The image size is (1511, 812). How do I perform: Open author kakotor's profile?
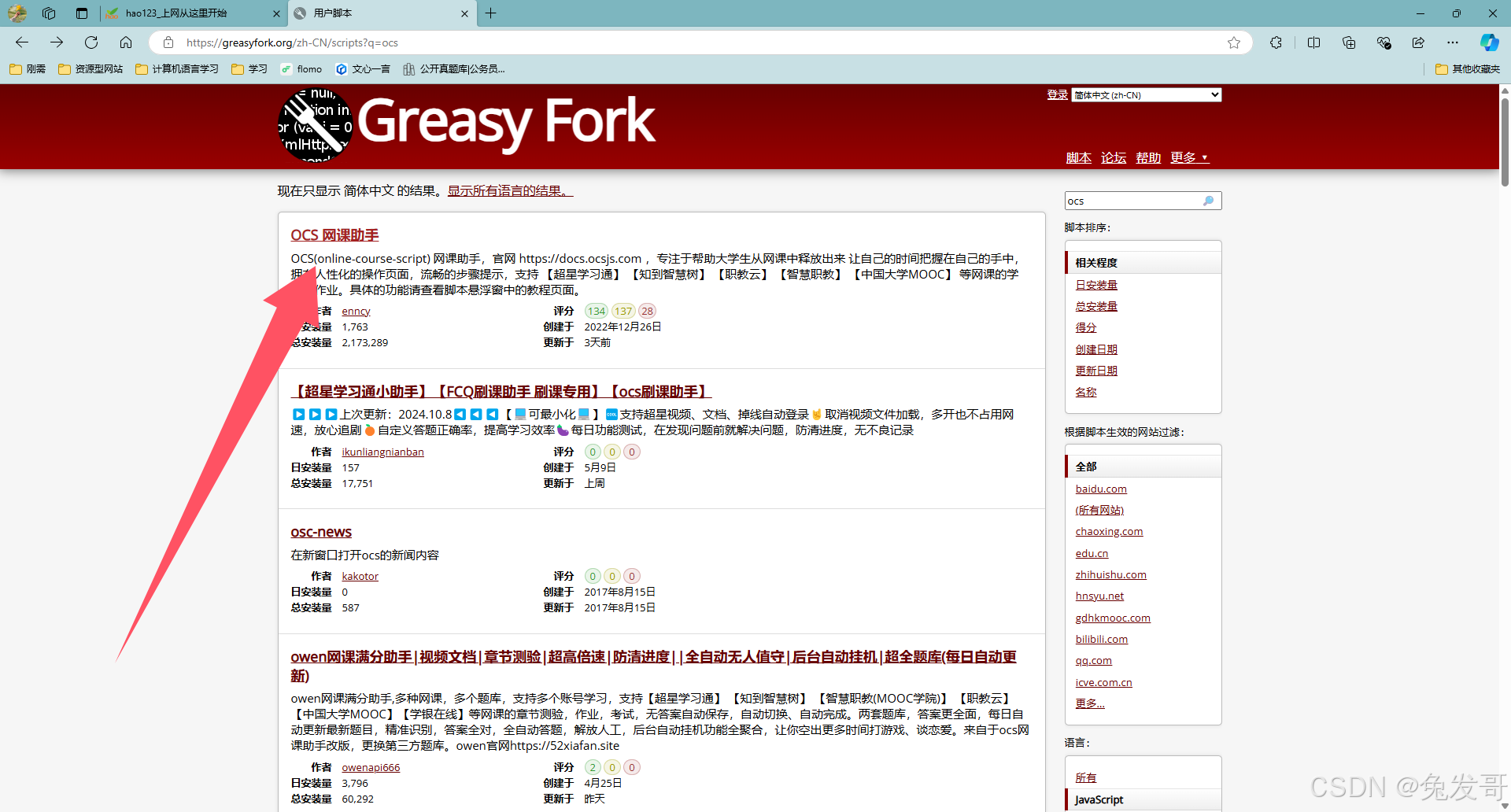(360, 576)
